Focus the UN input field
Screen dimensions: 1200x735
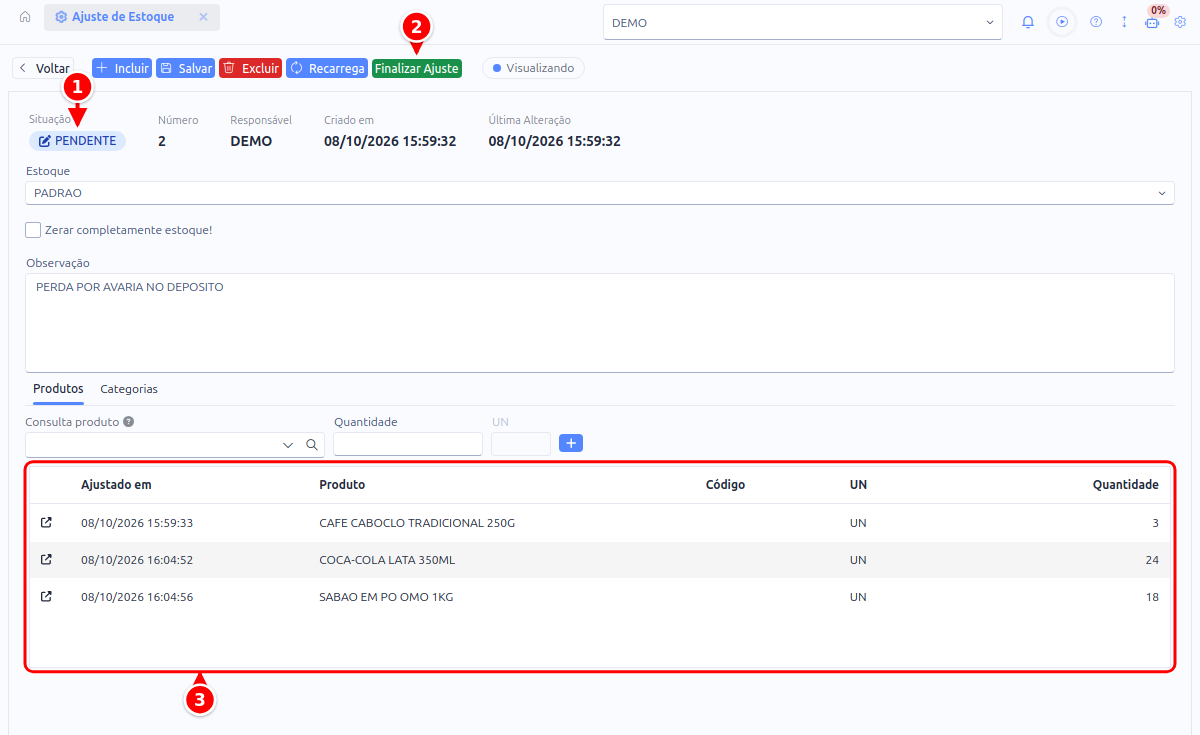tap(521, 444)
